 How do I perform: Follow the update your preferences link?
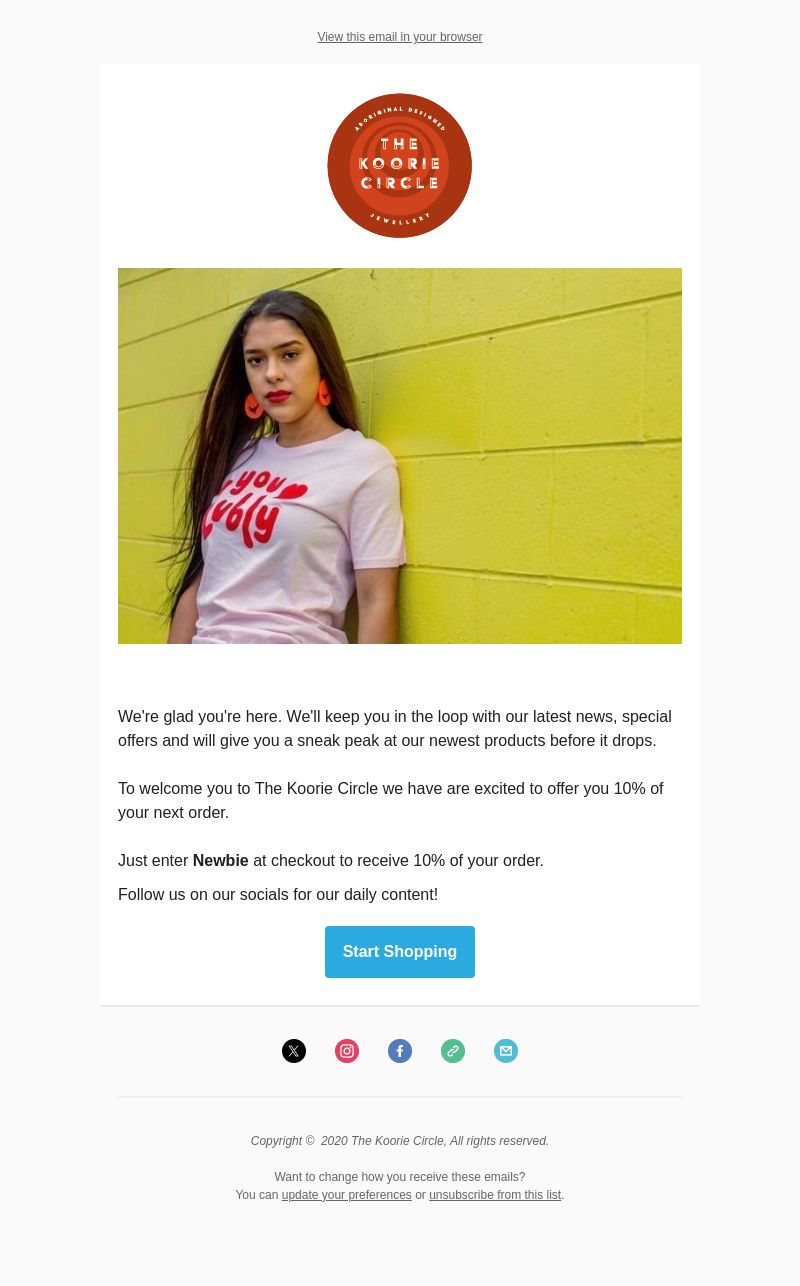pyautogui.click(x=346, y=1195)
